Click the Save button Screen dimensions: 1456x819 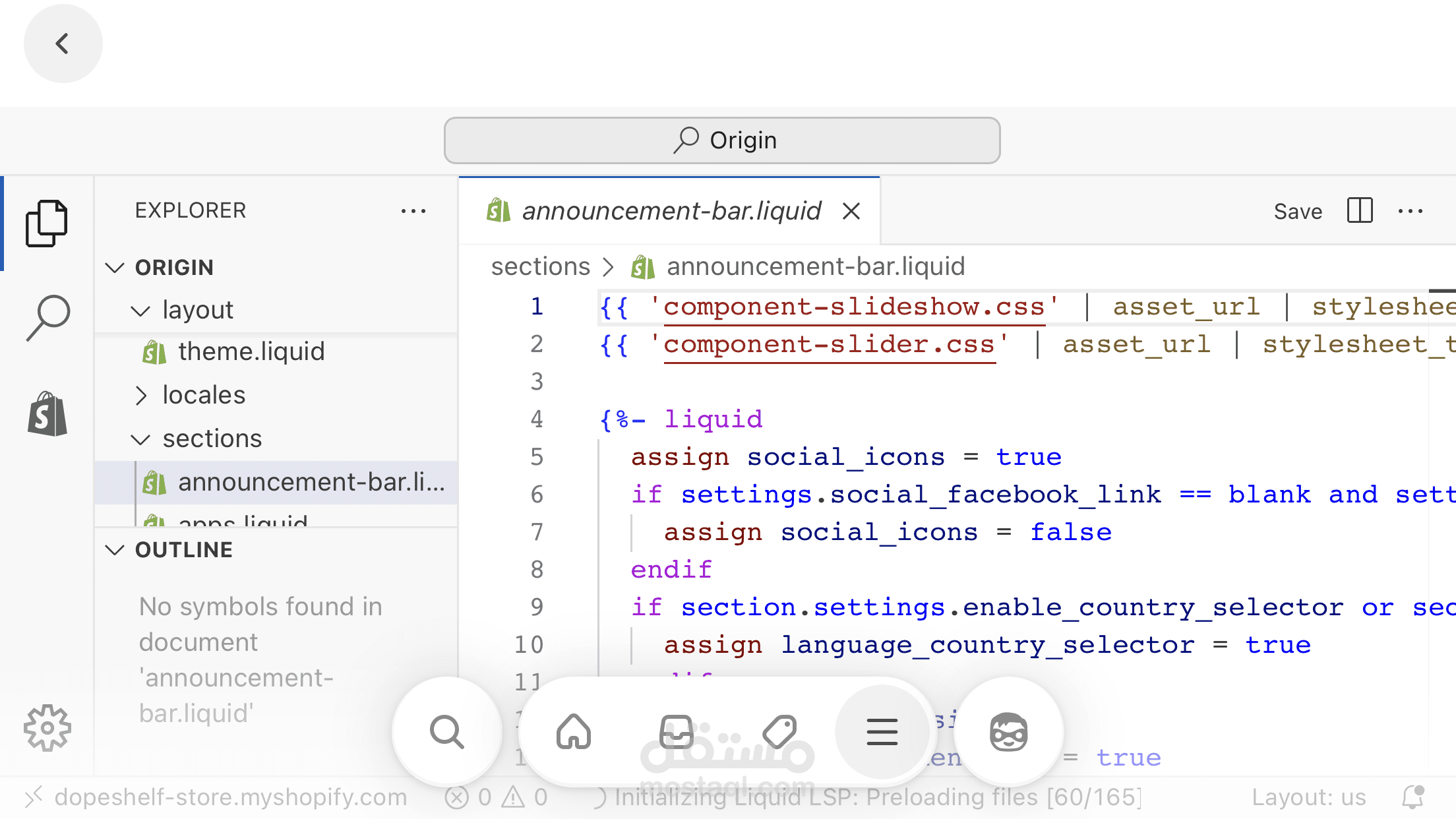pos(1298,211)
